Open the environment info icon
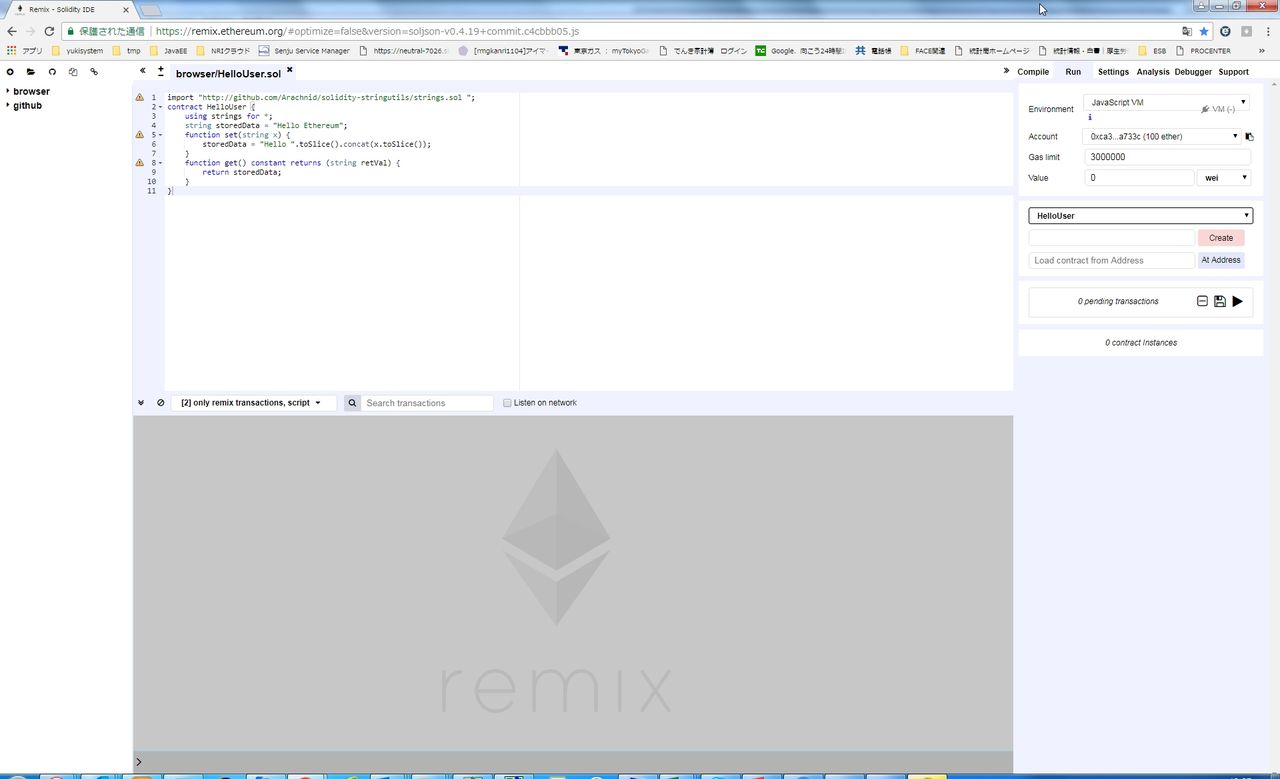This screenshot has height=779, width=1280. (x=1090, y=117)
